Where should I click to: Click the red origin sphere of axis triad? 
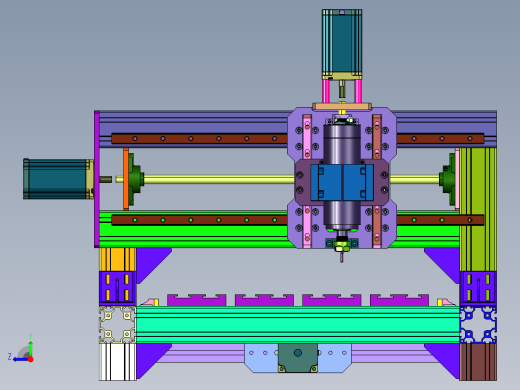tap(31, 359)
